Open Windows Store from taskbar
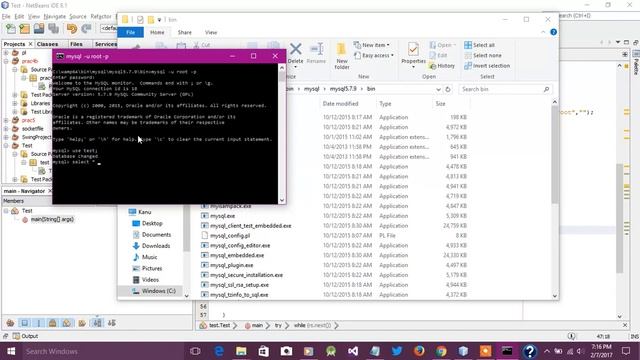 tap(264, 351)
